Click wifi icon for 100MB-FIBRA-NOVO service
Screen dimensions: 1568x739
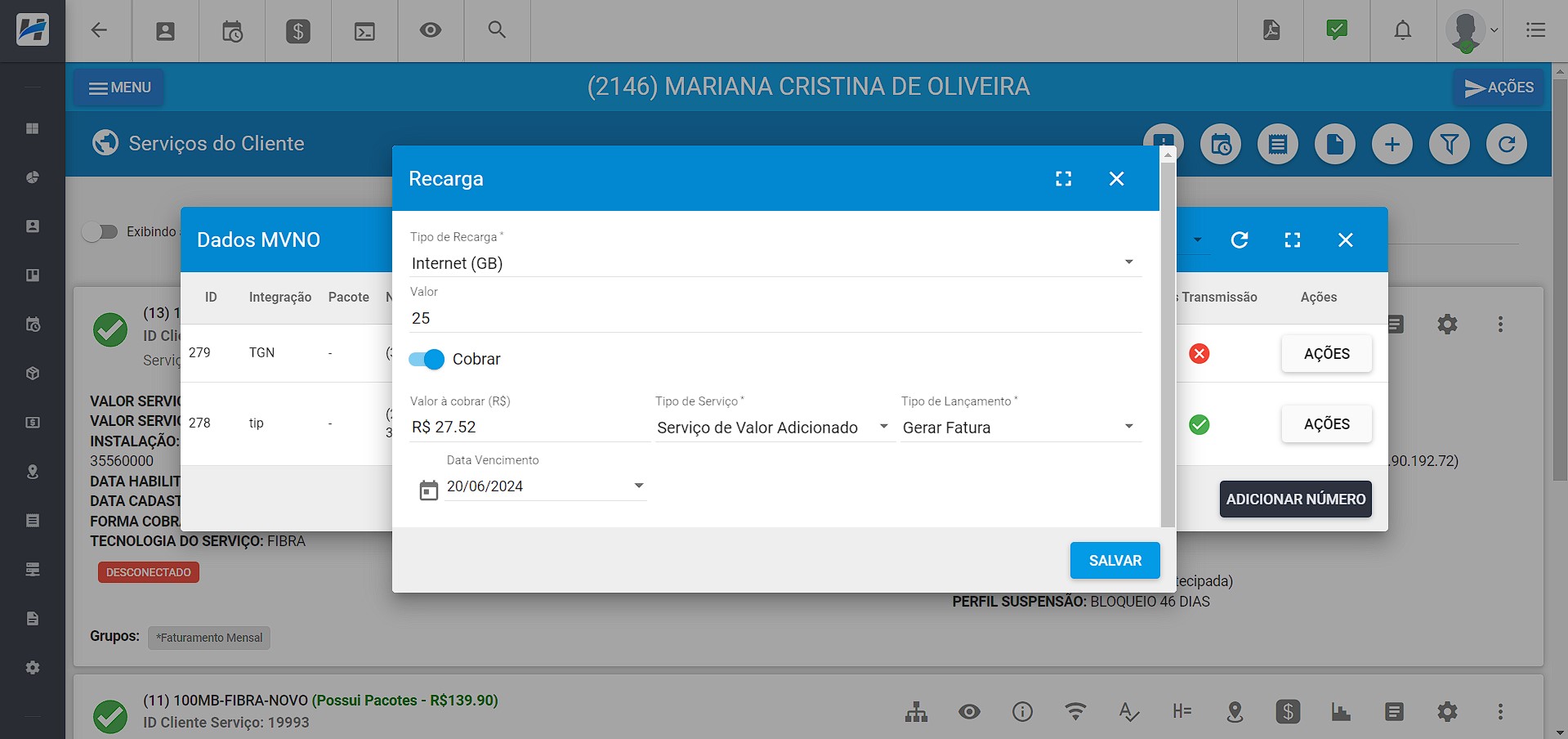coord(1075,712)
